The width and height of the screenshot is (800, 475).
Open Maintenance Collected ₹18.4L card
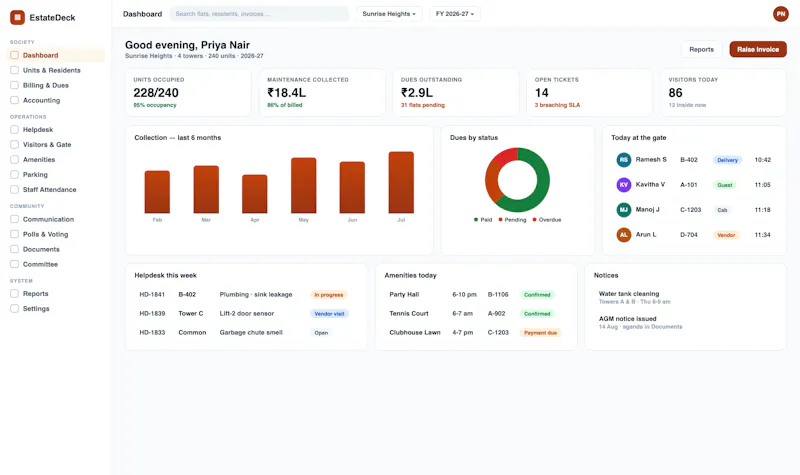[322, 93]
